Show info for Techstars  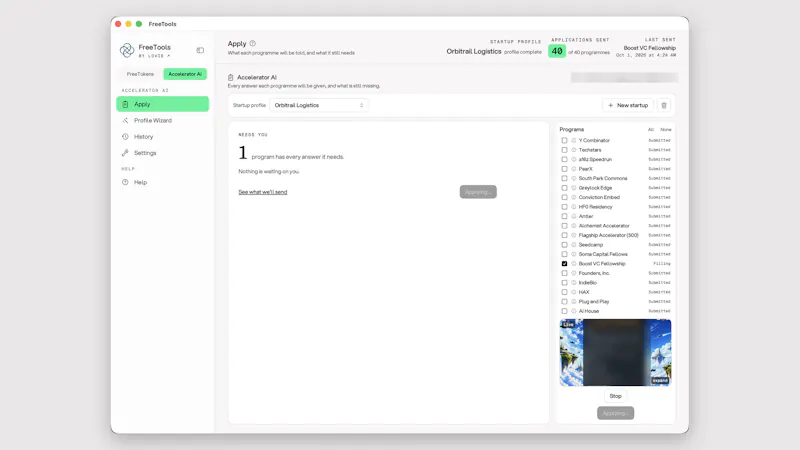[x=573, y=150]
